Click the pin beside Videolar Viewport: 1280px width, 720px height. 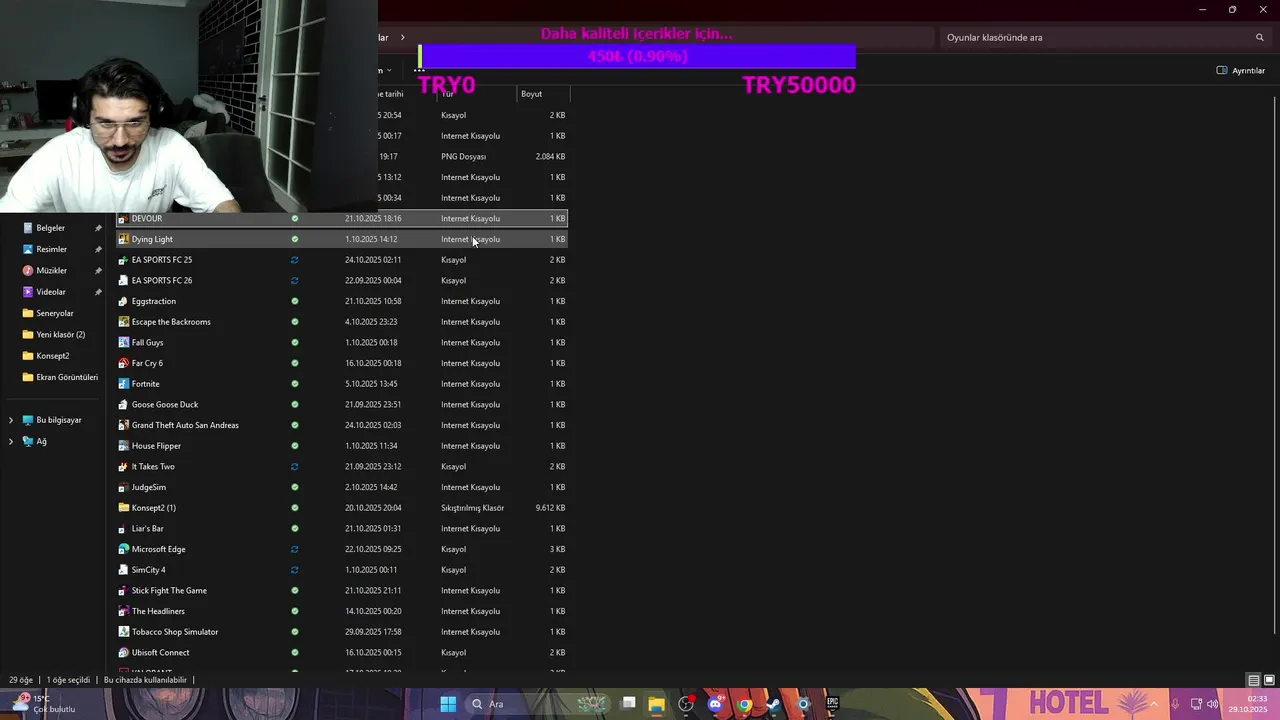tap(98, 292)
